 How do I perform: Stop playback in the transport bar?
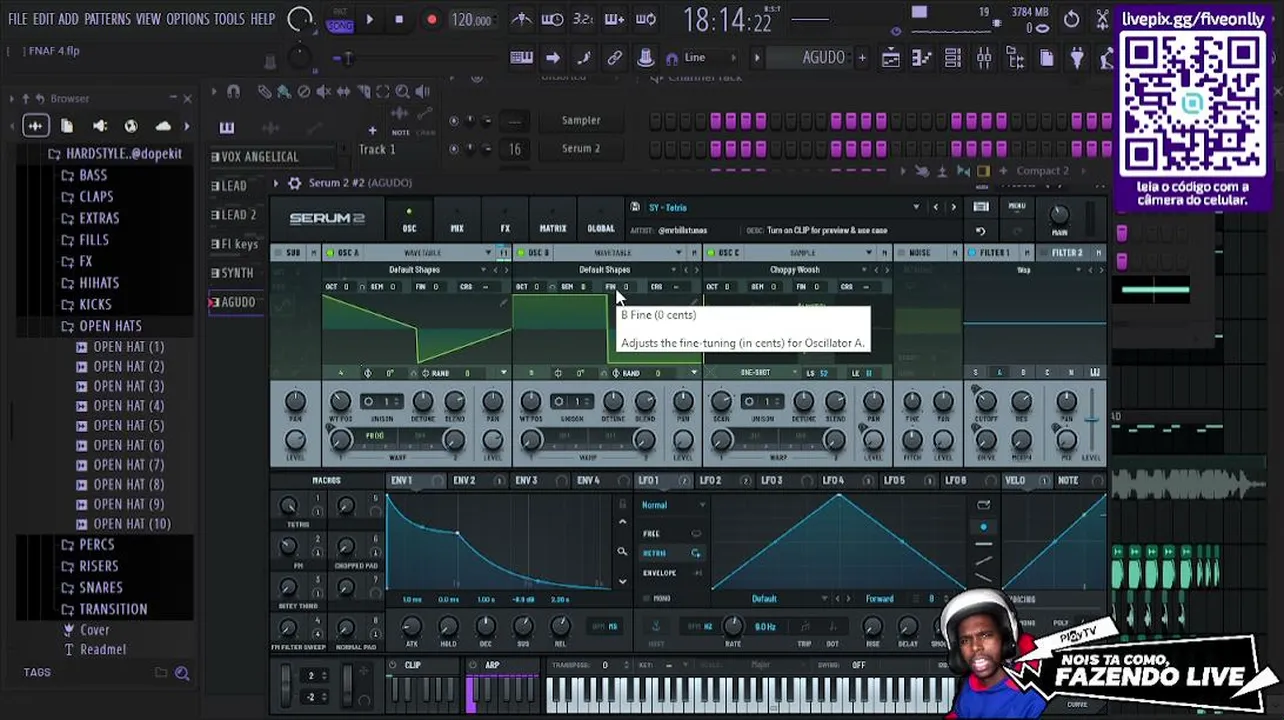[x=399, y=19]
